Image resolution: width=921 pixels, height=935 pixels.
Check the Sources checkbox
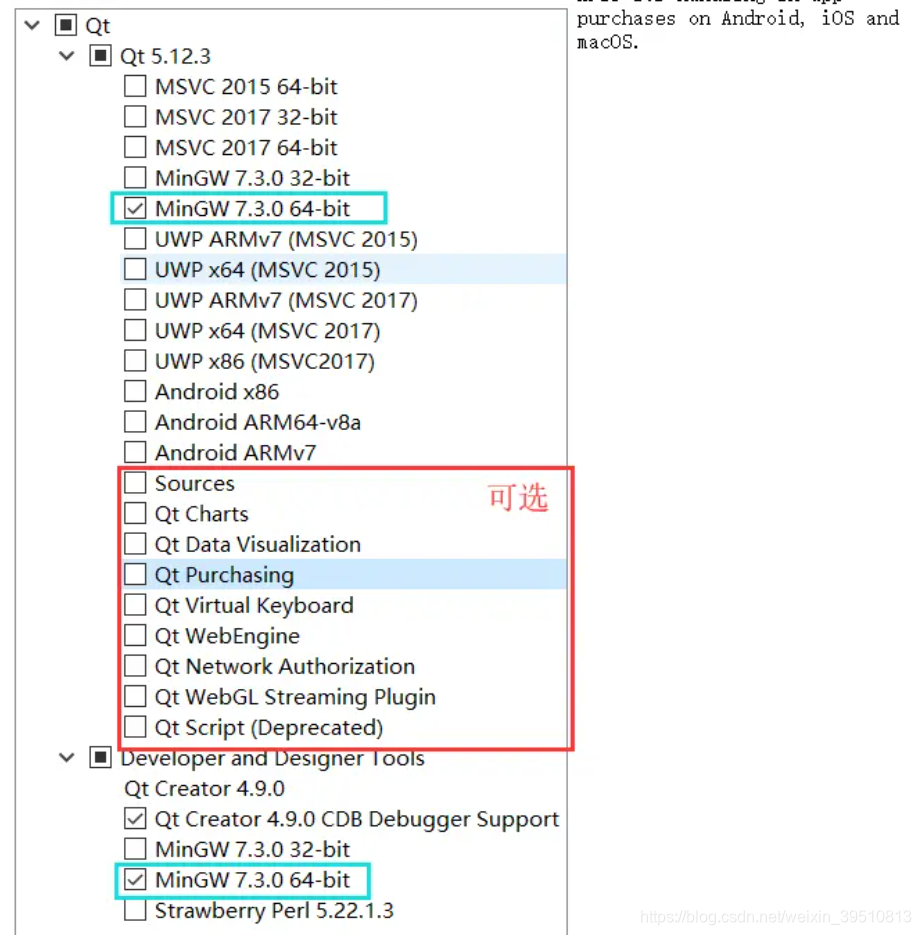coord(135,482)
